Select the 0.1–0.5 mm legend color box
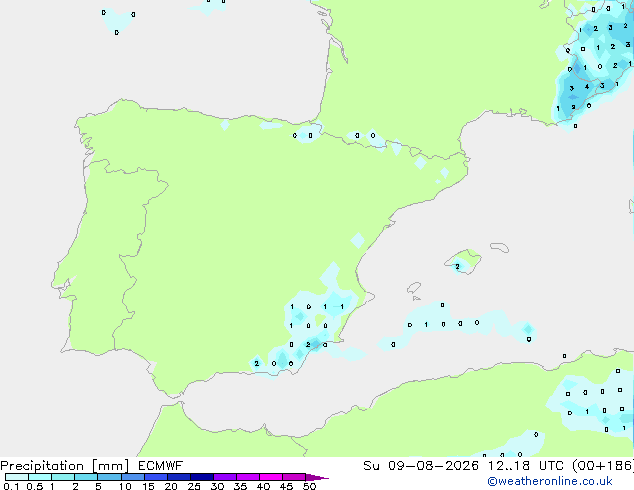The height and width of the screenshot is (490, 634). 17,477
